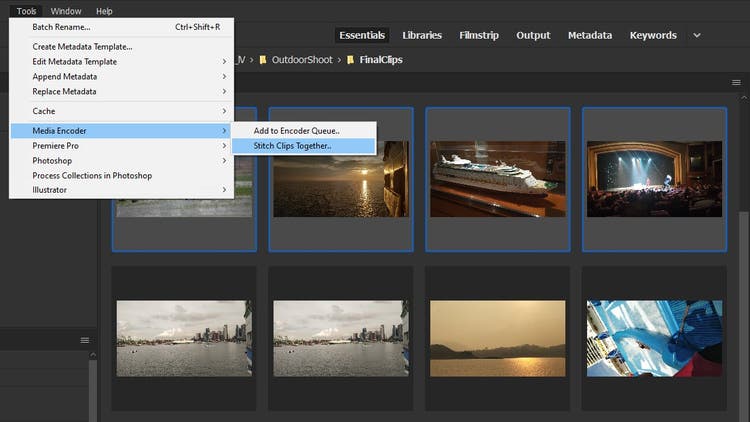Screen dimensions: 750x422
Task: Switch to the Output workspace
Action: [533, 35]
